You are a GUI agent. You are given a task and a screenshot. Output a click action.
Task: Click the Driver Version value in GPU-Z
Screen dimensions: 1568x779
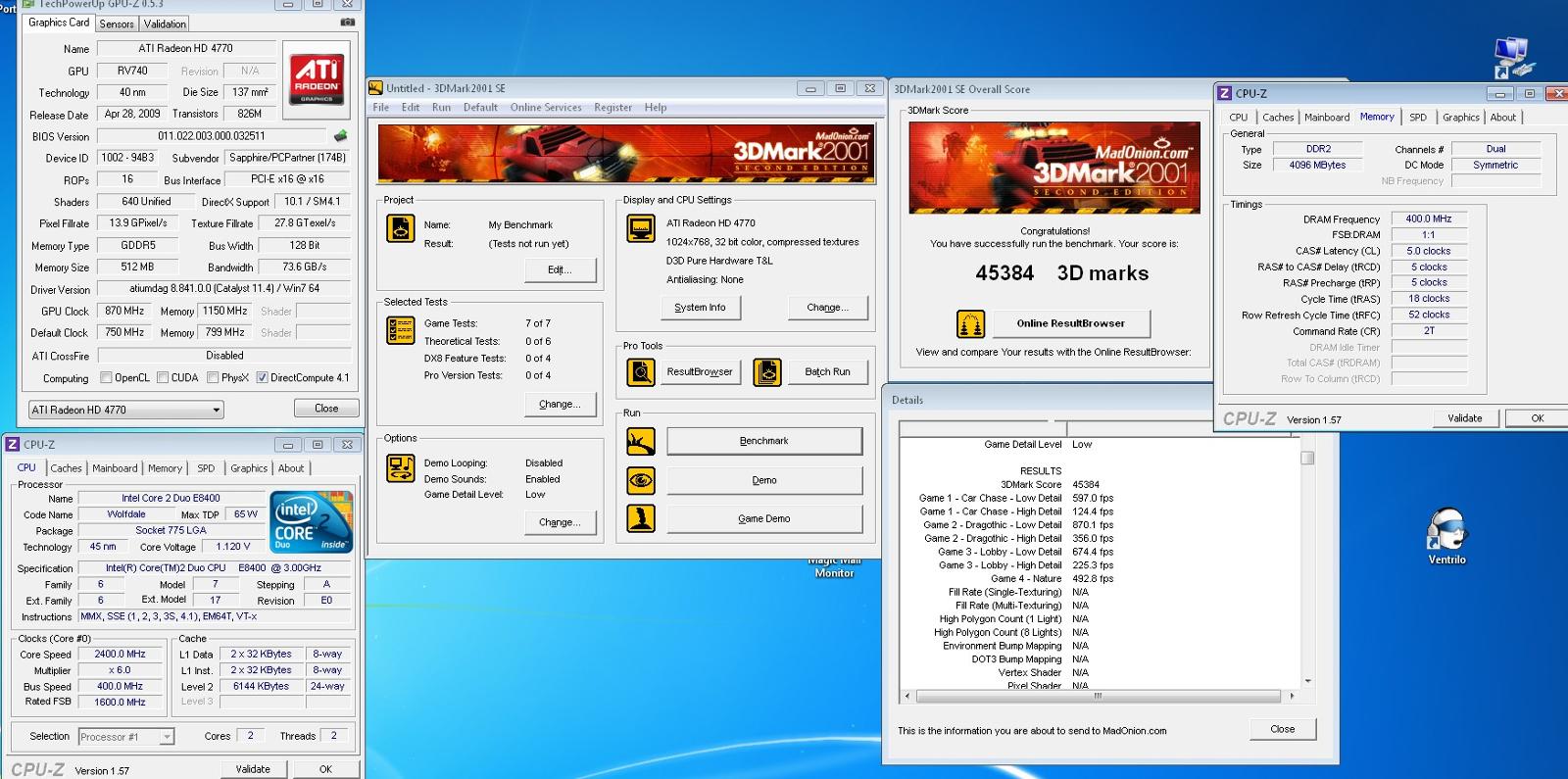click(x=224, y=289)
